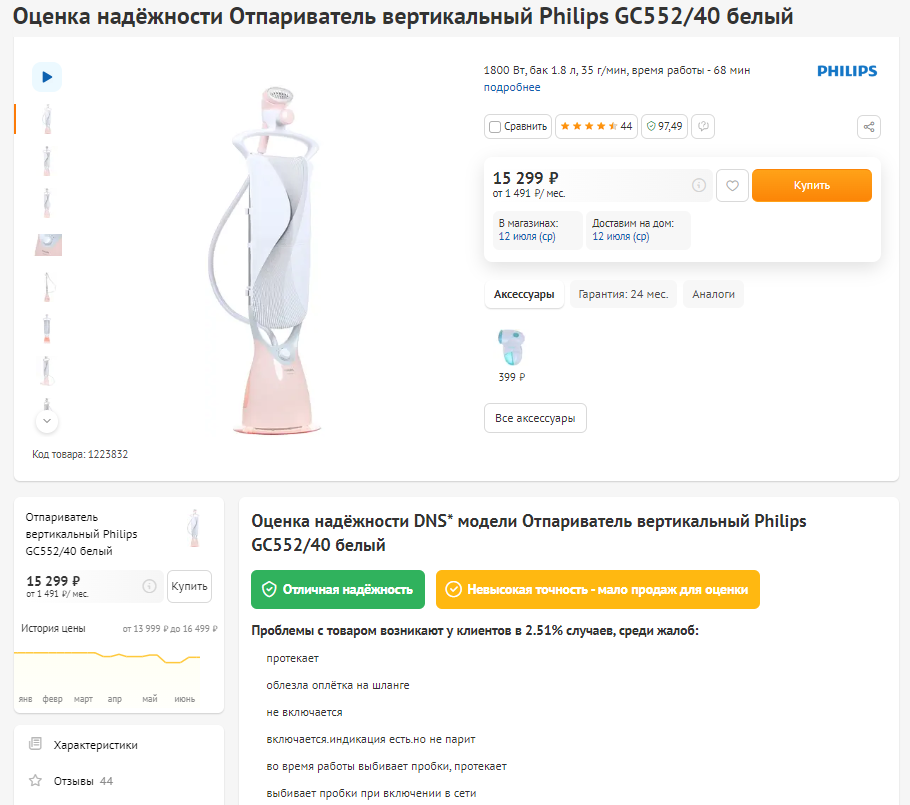Click the Philips brand logo

847,71
